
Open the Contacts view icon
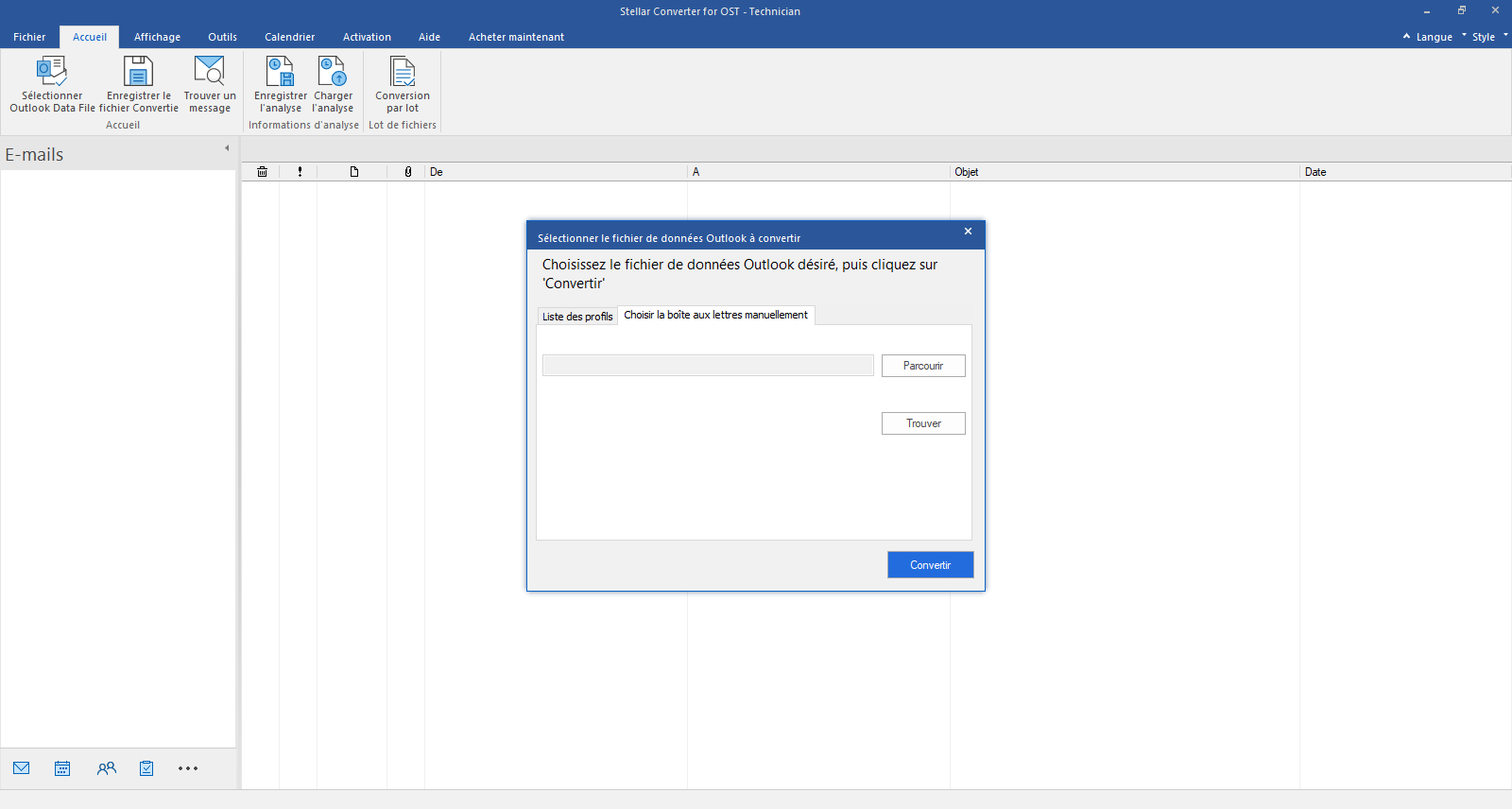pyautogui.click(x=106, y=768)
